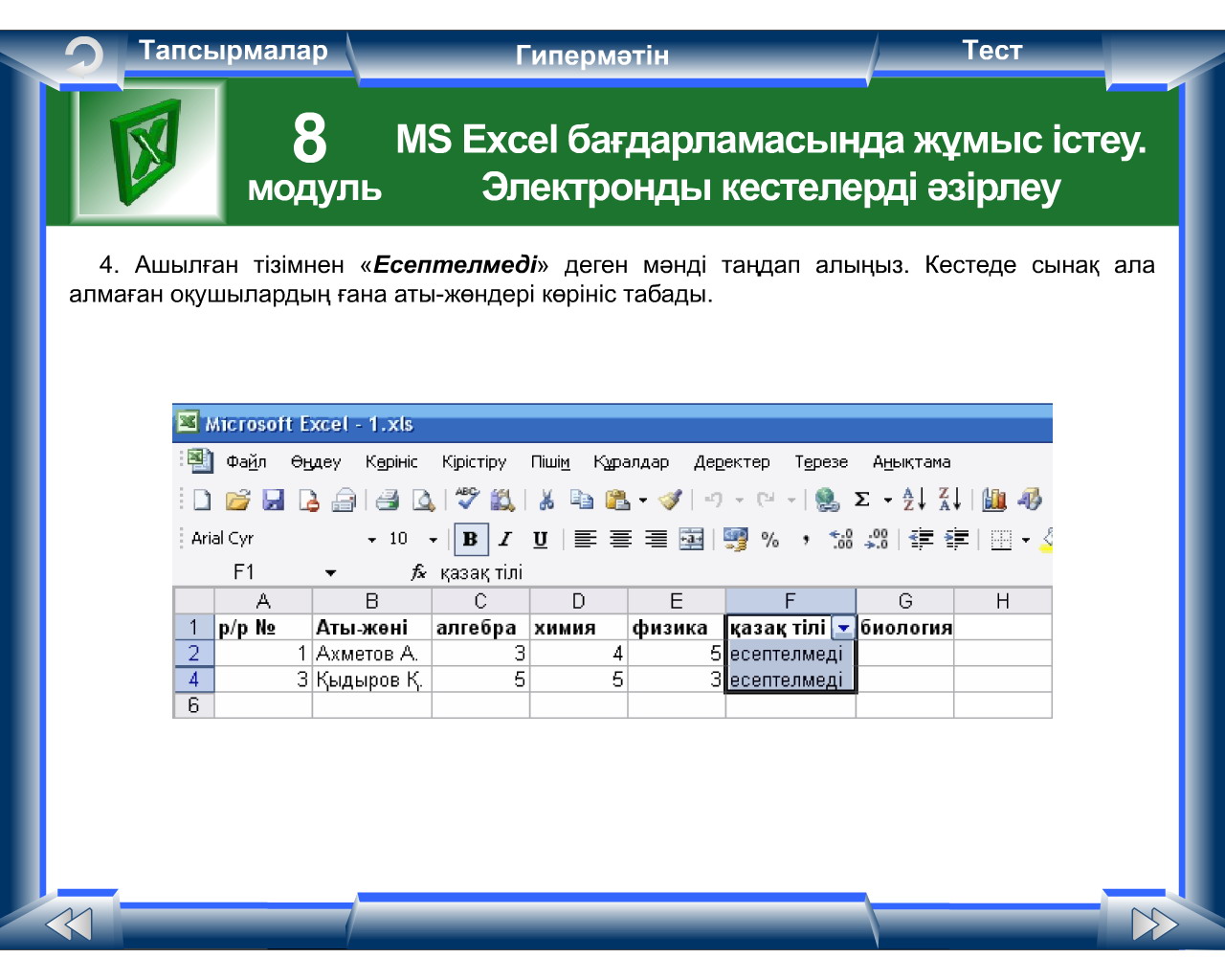Expand the Redo history arrow

click(x=791, y=501)
